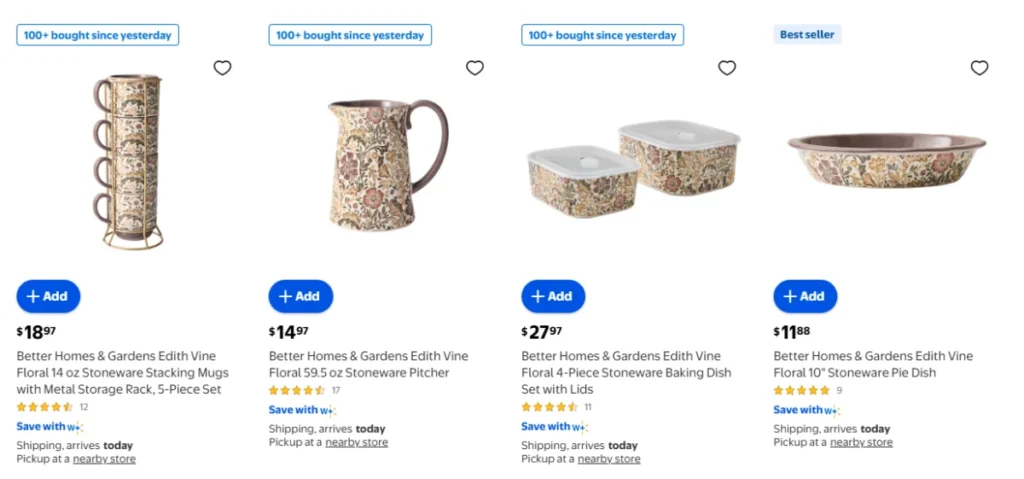
Task: Click heart icon on Stoneware Pitcher
Action: [x=475, y=68]
